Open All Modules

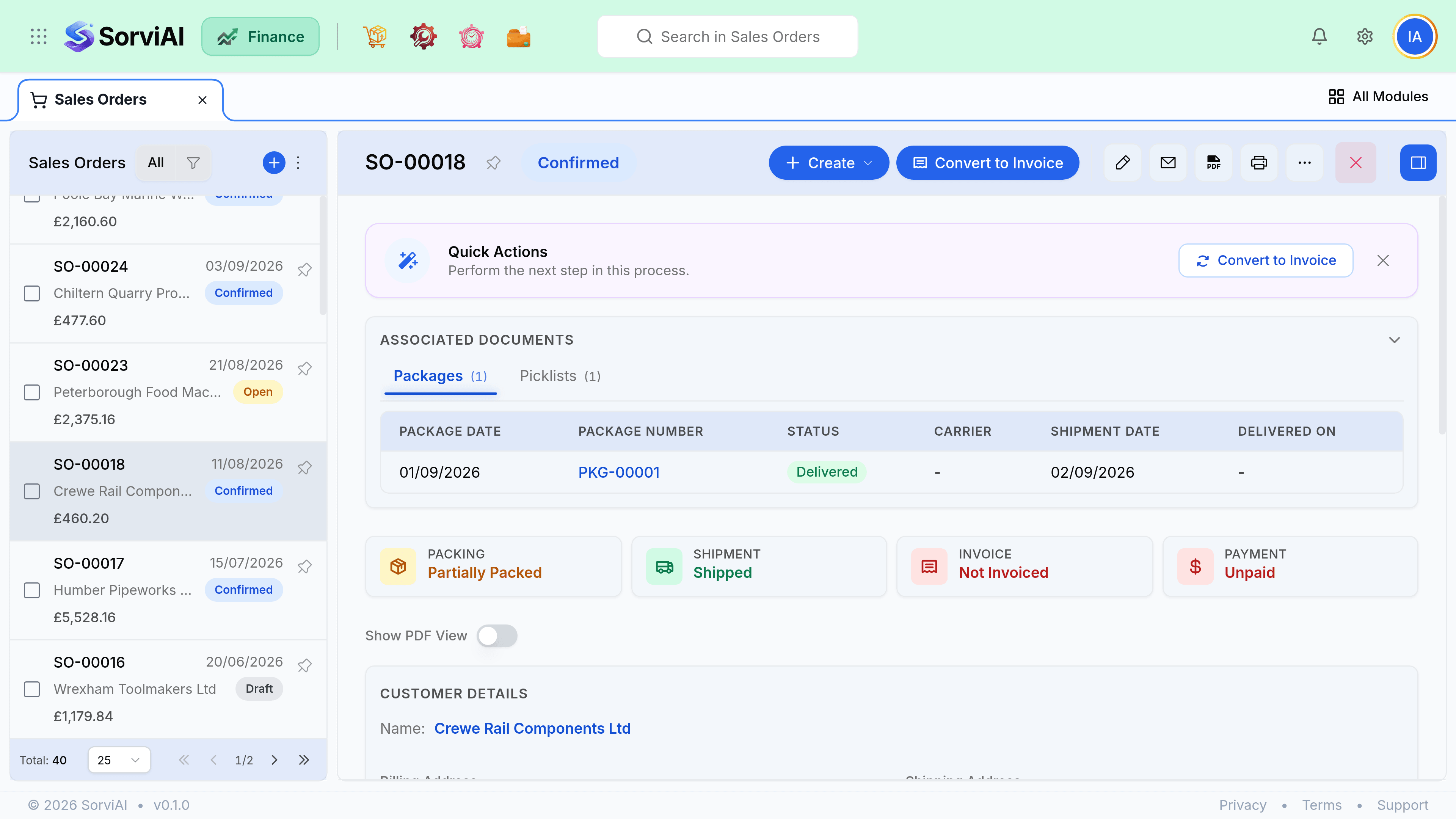[1378, 97]
